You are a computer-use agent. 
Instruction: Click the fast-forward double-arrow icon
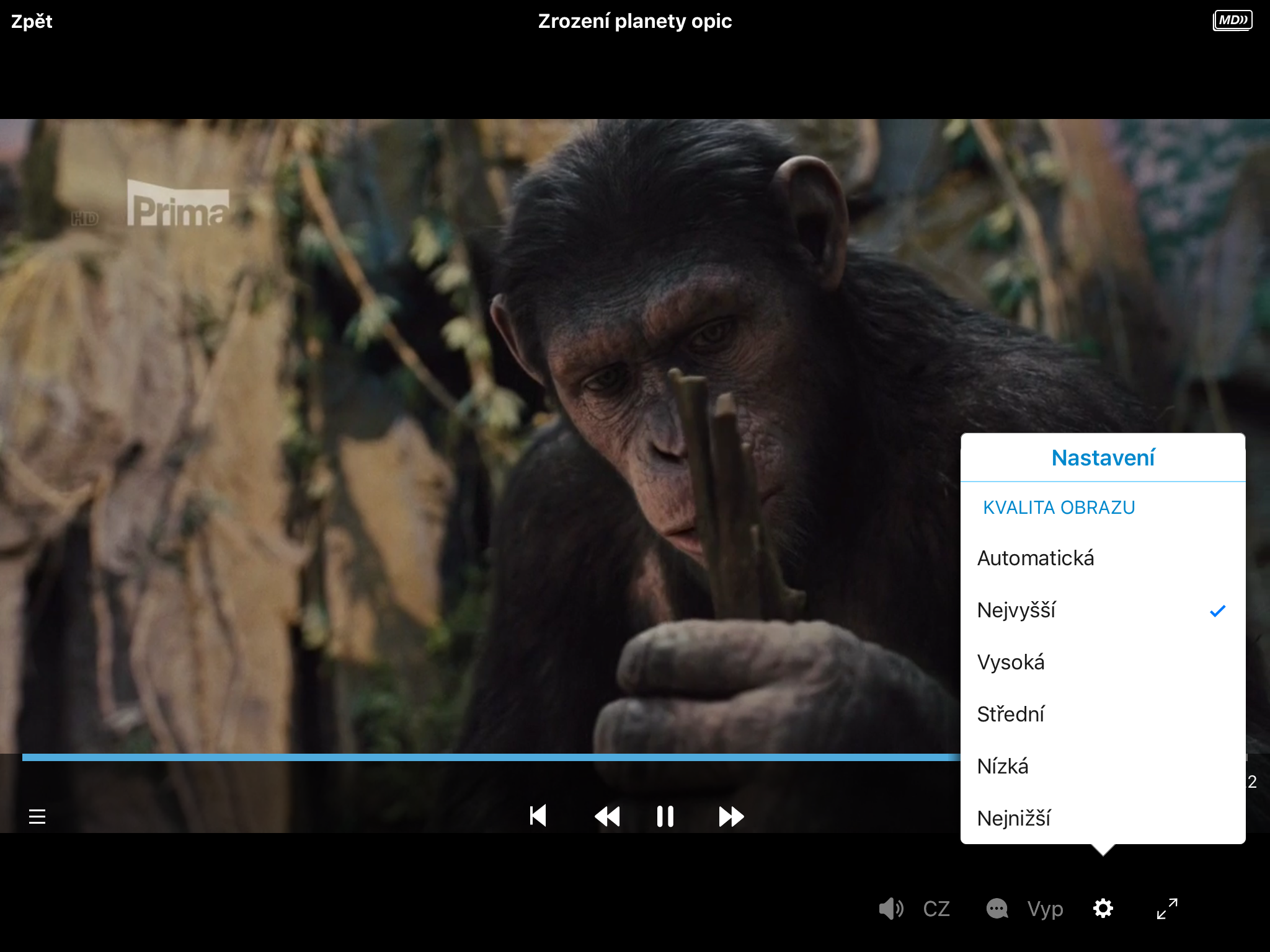tap(731, 816)
